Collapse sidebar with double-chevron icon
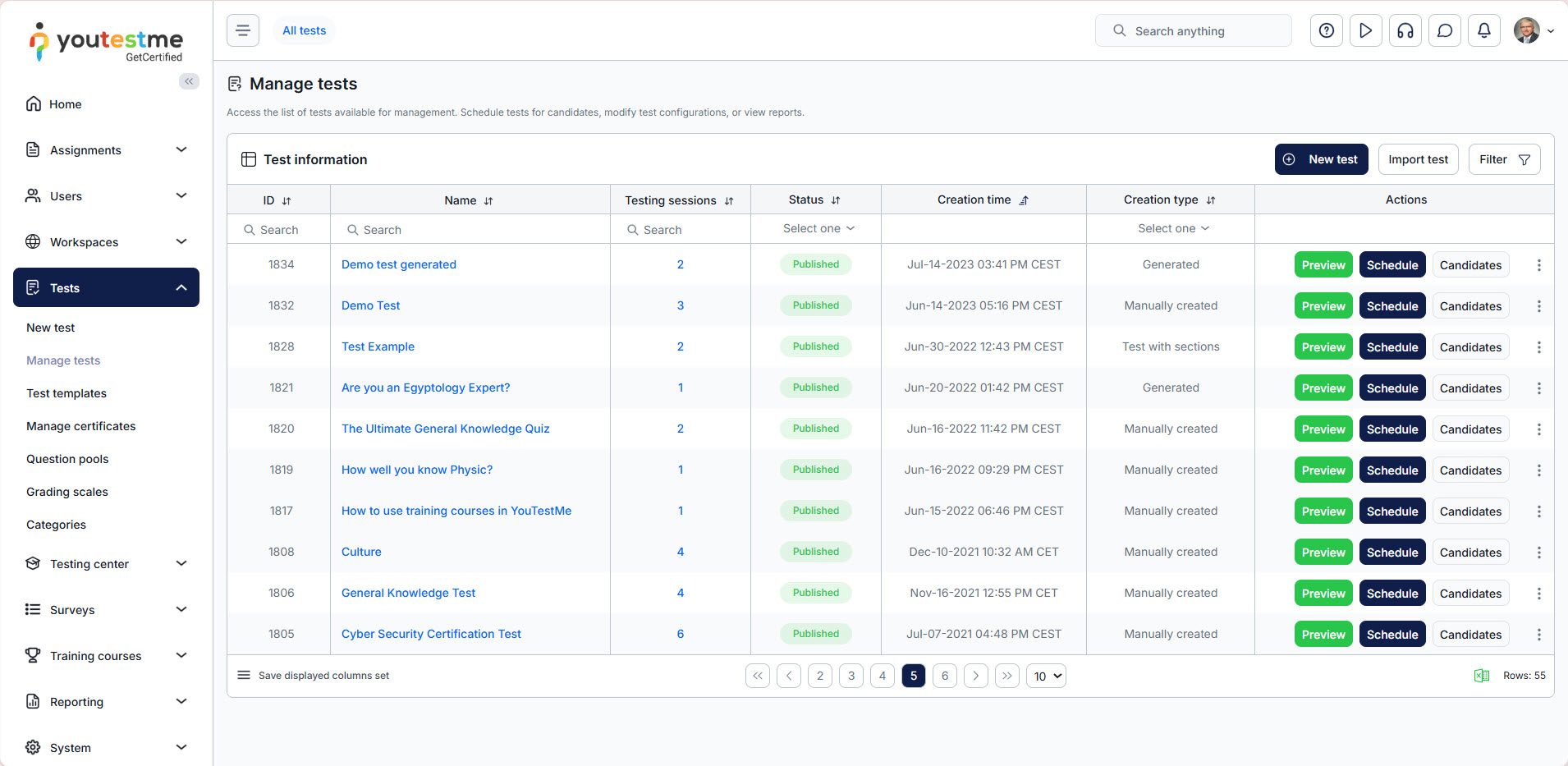 [189, 81]
